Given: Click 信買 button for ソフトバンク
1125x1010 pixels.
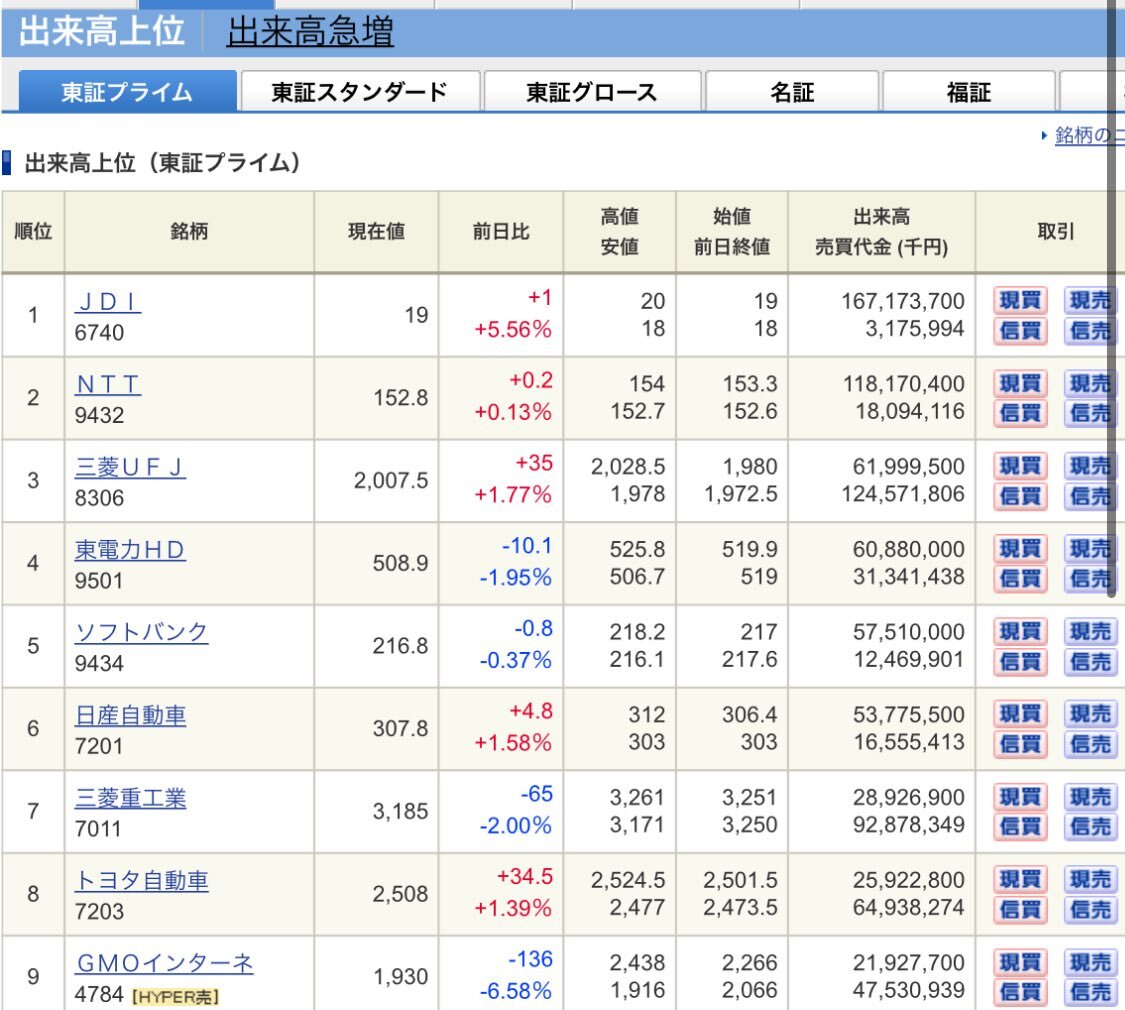Looking at the screenshot, I should (1020, 661).
